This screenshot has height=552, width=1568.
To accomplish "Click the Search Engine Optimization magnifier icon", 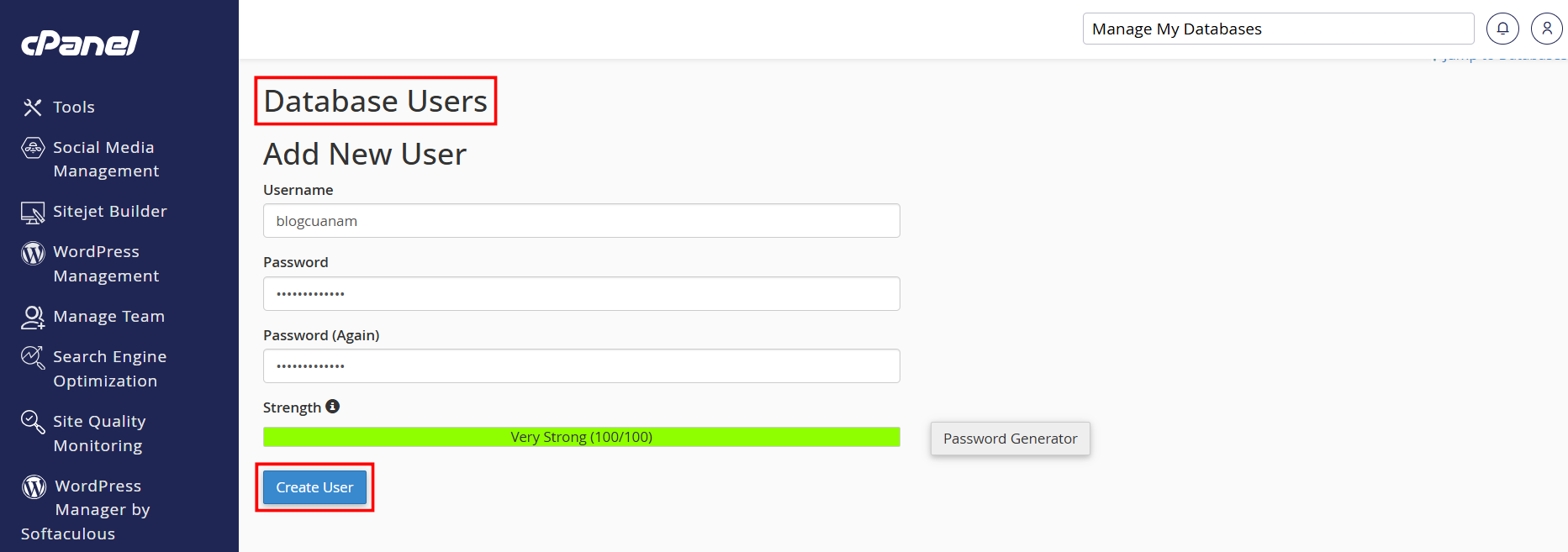I will 33,357.
